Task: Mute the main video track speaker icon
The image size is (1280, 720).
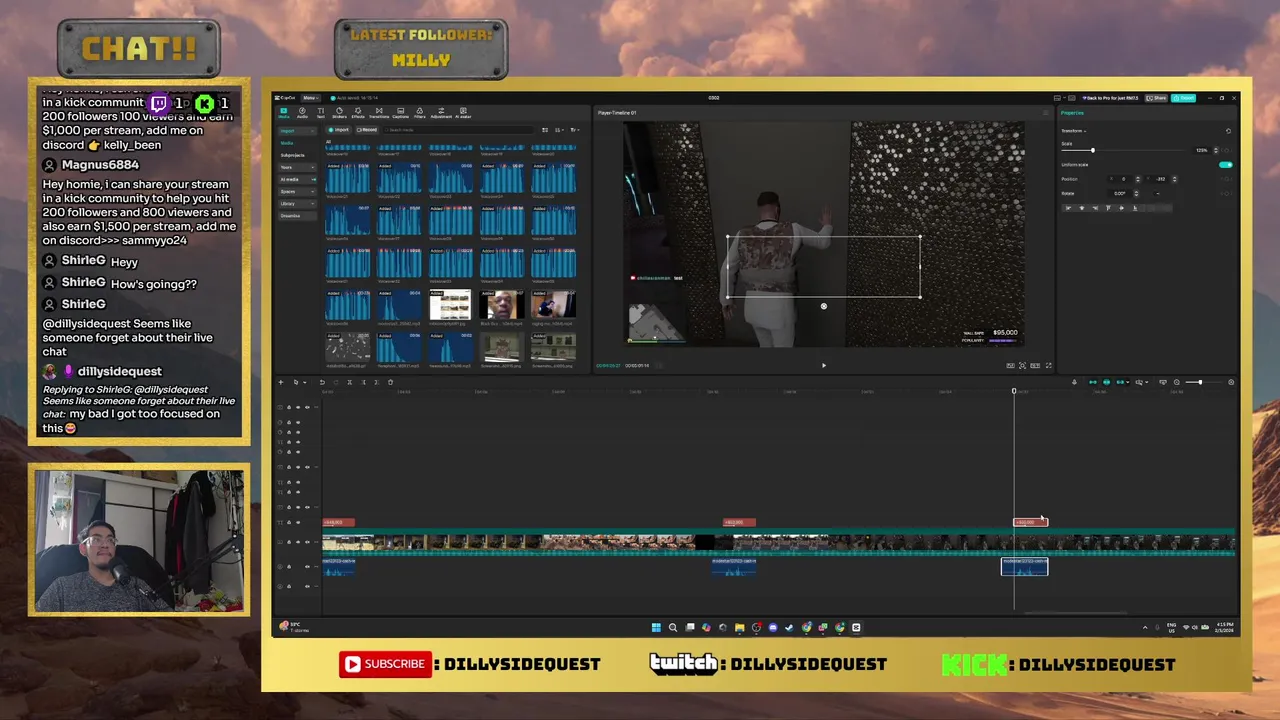Action: pos(307,542)
